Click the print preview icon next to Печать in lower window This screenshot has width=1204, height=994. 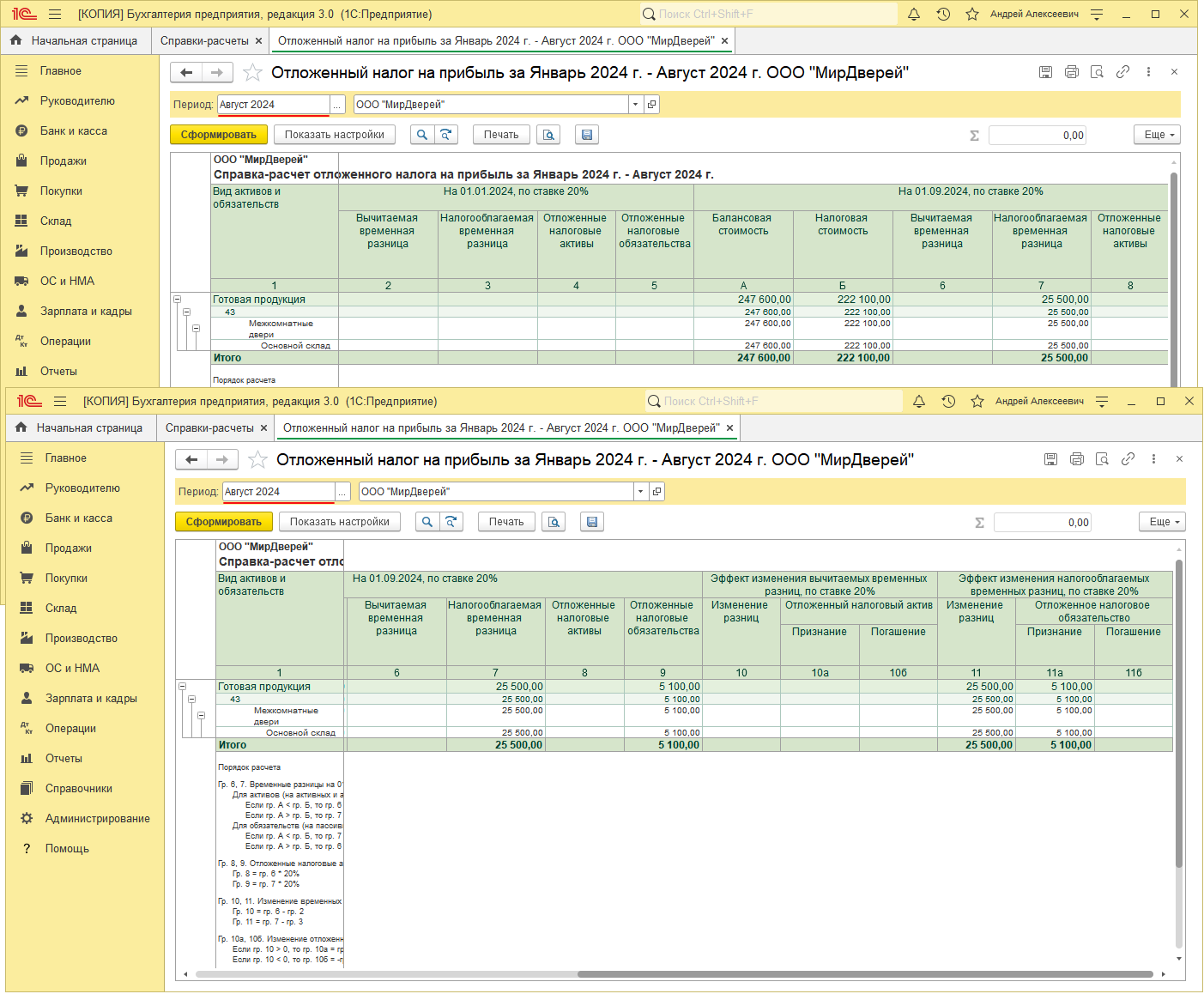click(x=554, y=522)
